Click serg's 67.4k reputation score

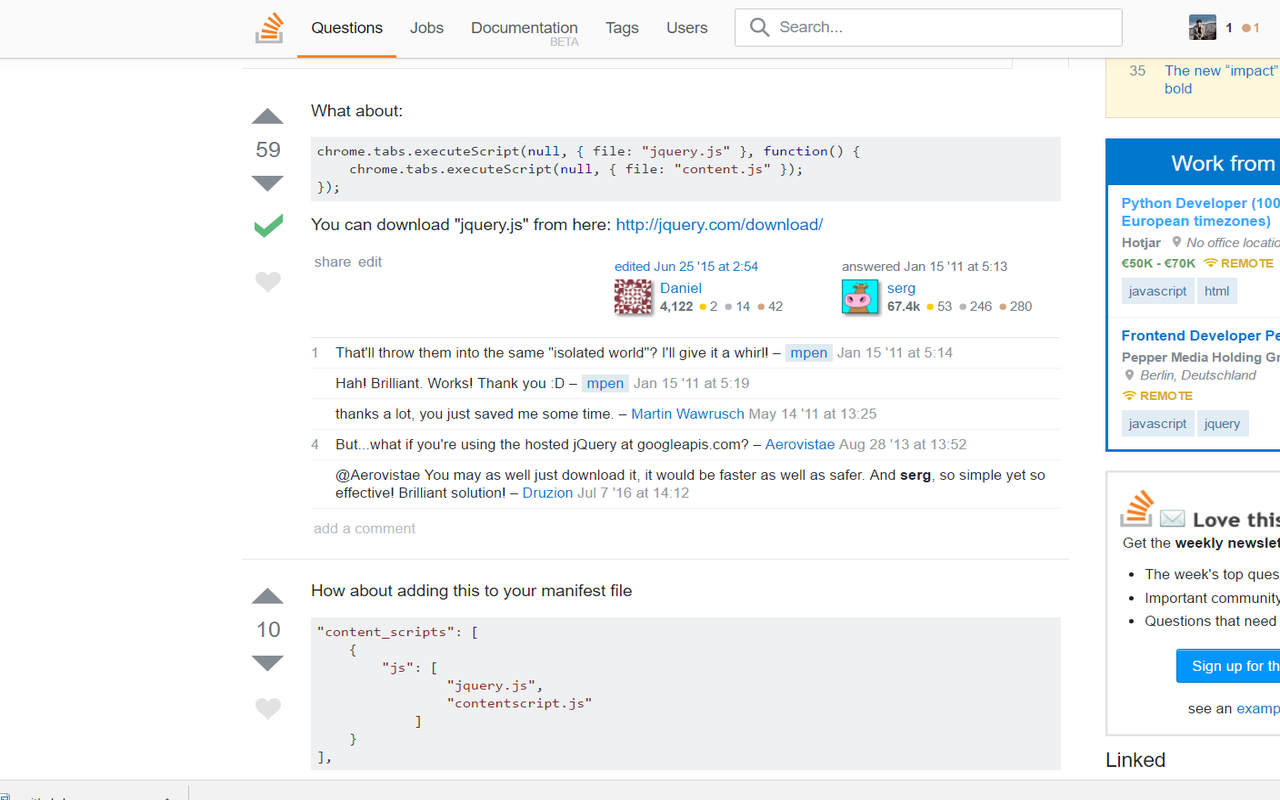coord(903,307)
